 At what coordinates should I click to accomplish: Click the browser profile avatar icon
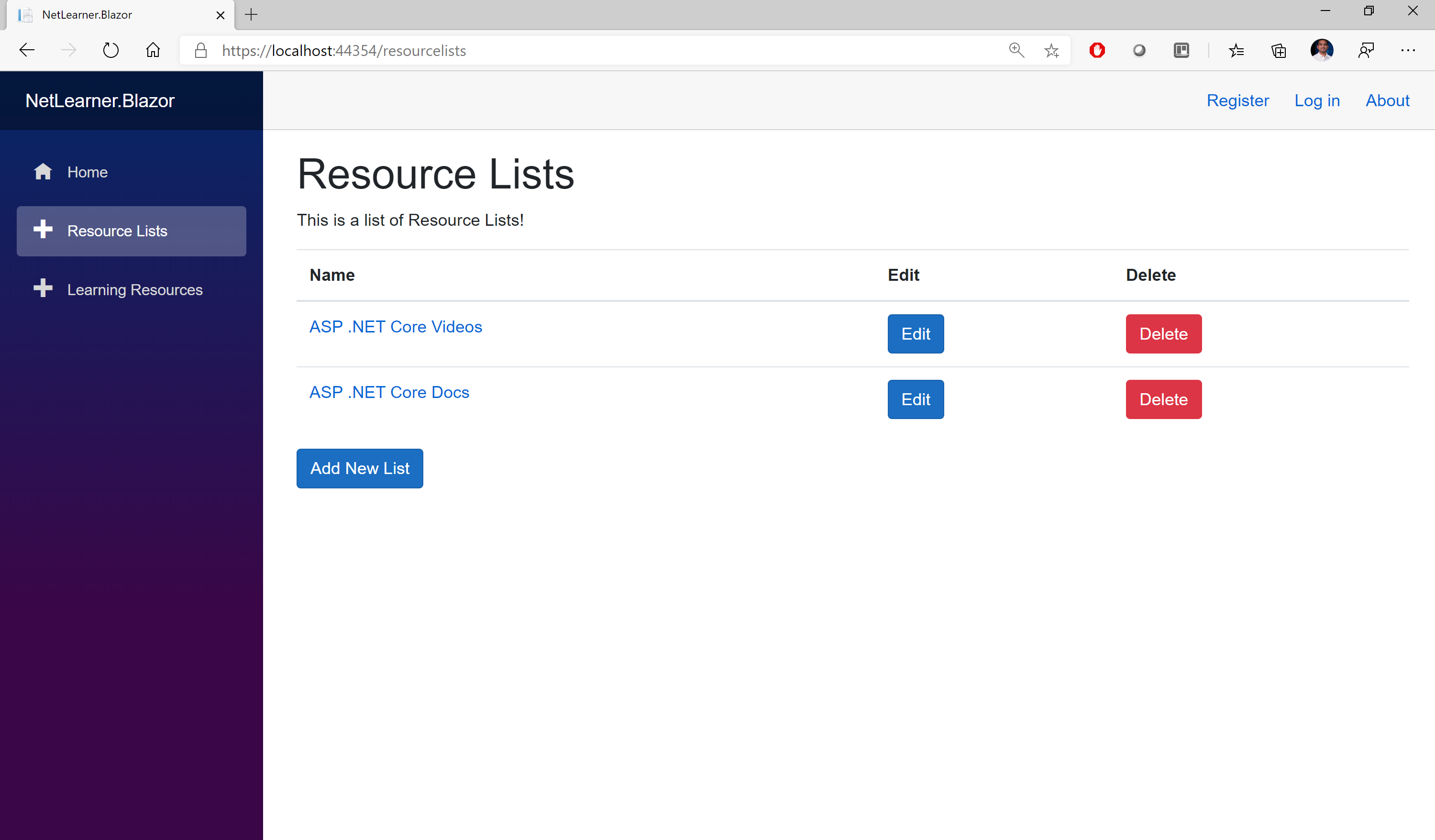(x=1321, y=51)
